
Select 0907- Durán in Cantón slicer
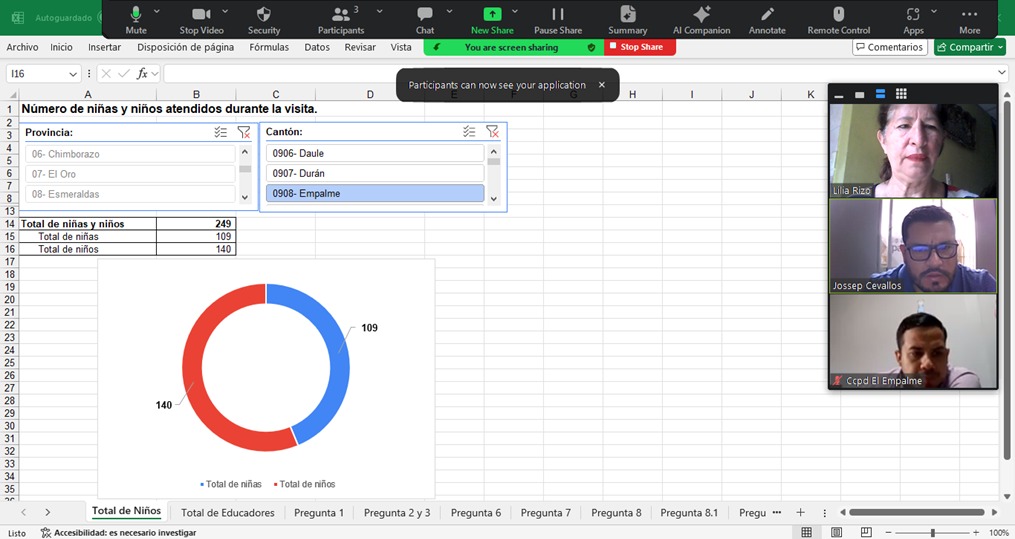[x=374, y=173]
